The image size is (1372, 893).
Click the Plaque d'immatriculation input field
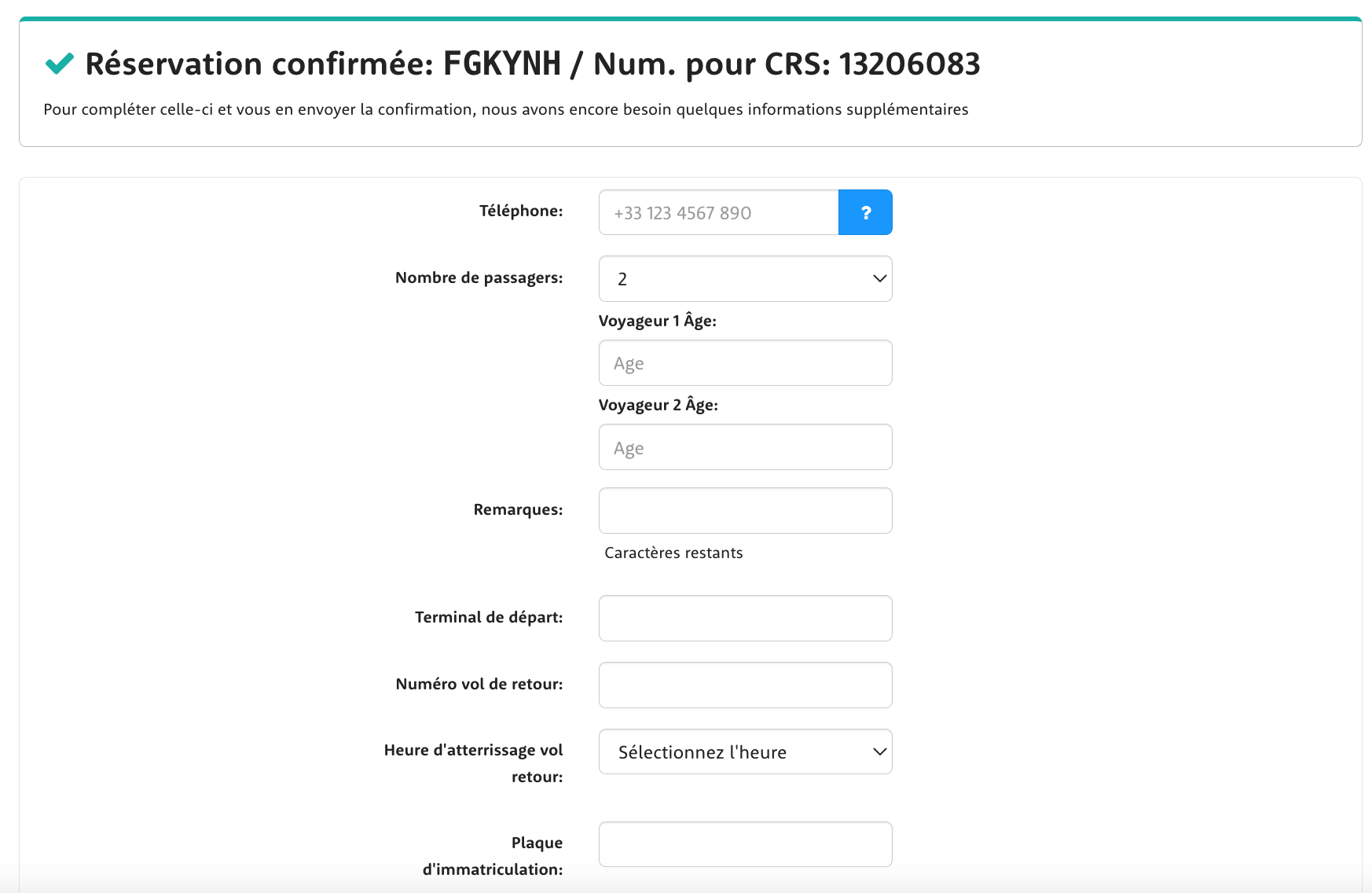(745, 844)
